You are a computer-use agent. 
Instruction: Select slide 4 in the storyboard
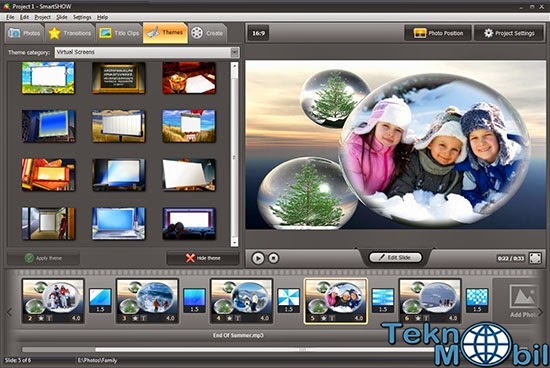pyautogui.click(x=242, y=301)
